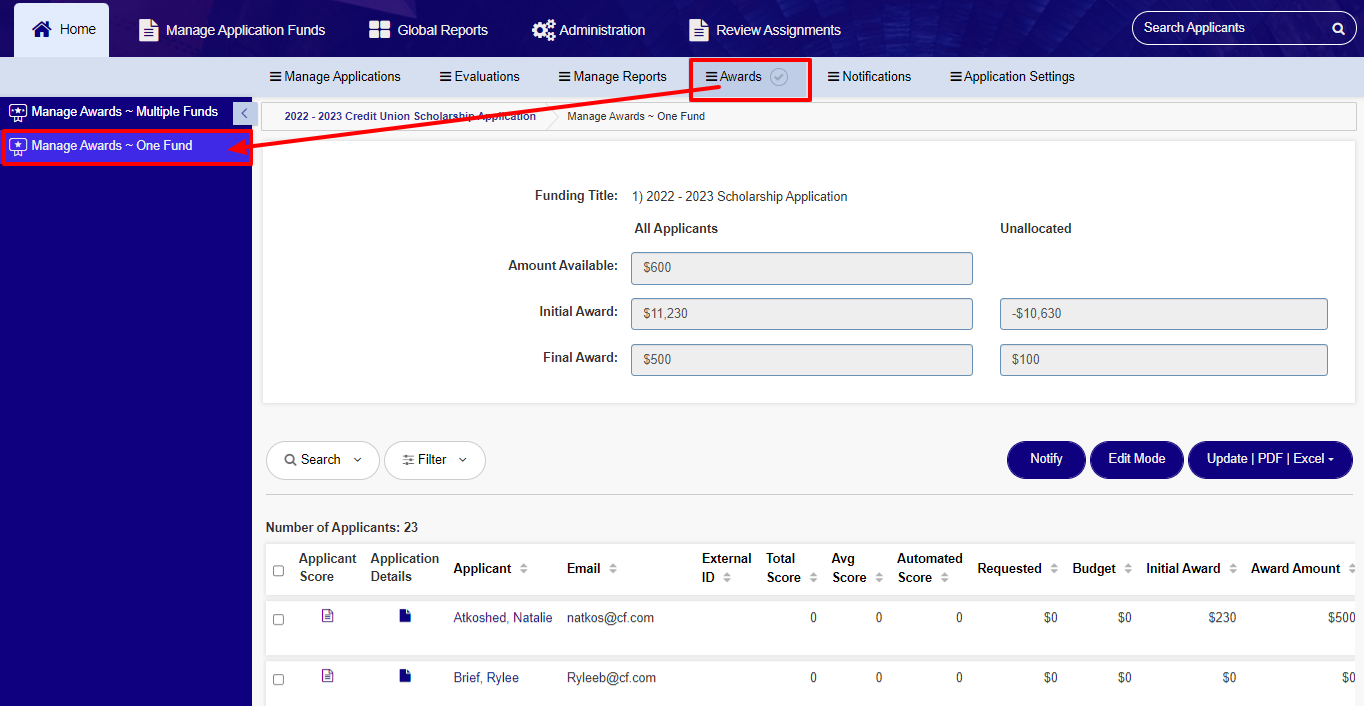Click the Number of Applicants: 23 text
The width and height of the screenshot is (1364, 706).
tap(342, 527)
